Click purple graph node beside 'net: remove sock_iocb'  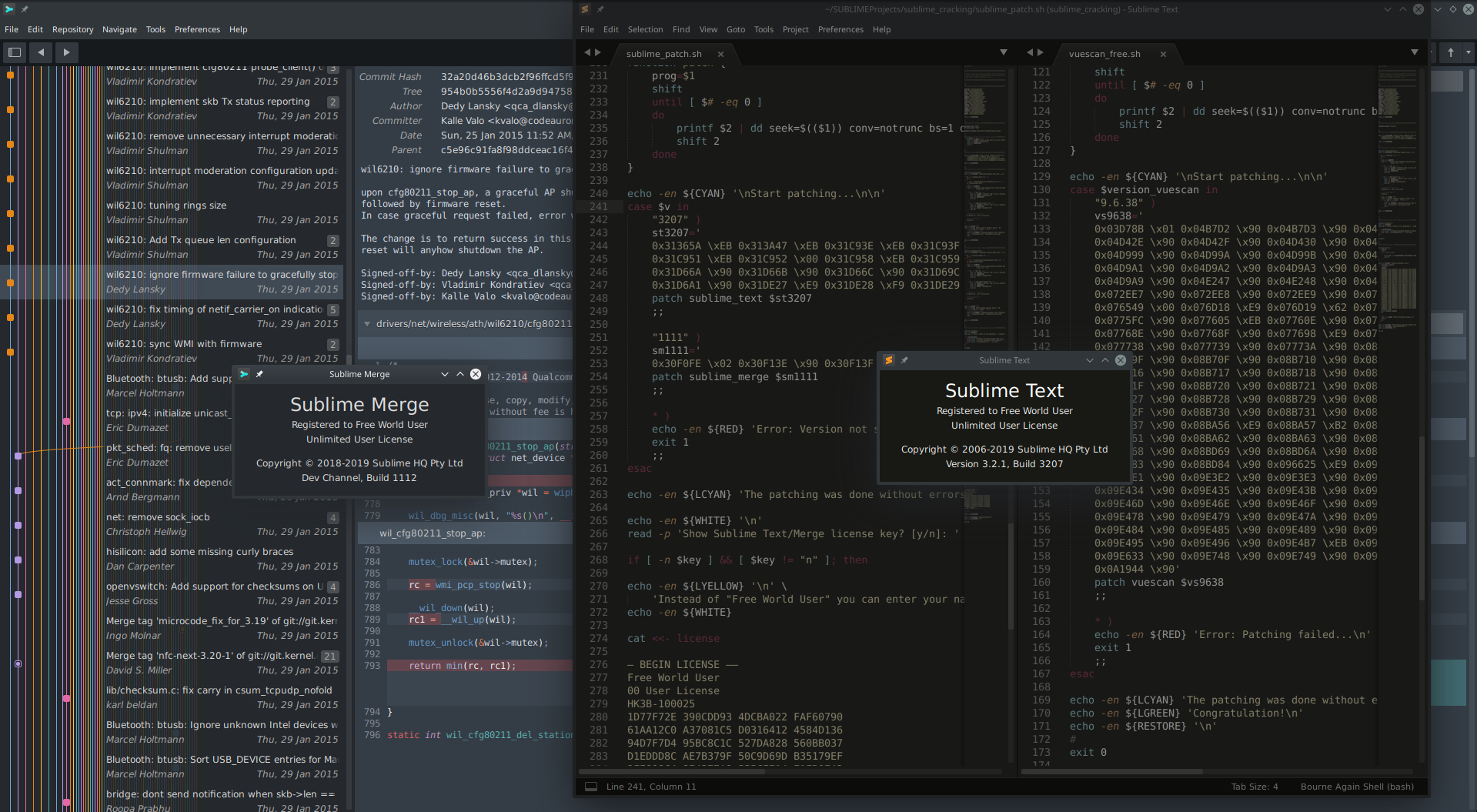18,525
